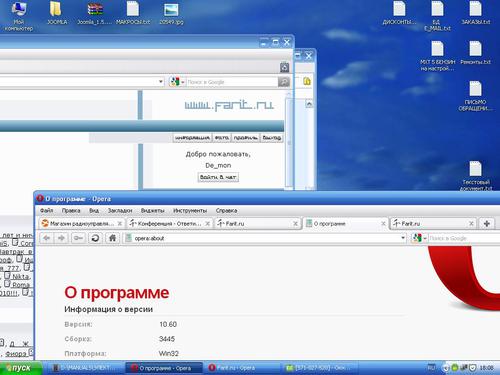Switch to the Магазин радиоуправля tab
The height and width of the screenshot is (375, 500).
pyautogui.click(x=82, y=224)
